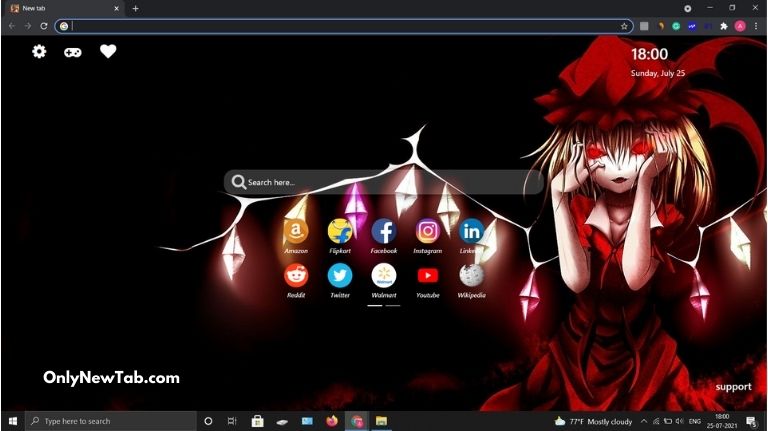Open the '77°F Mostly cloudy' weather widget
Screen dimensions: 768x431
593,421
